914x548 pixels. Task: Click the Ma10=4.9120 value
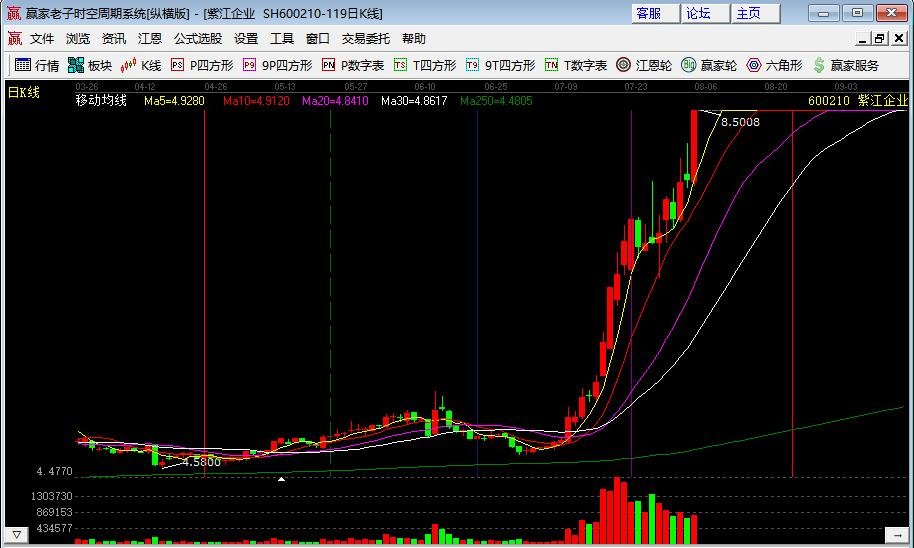[x=256, y=101]
